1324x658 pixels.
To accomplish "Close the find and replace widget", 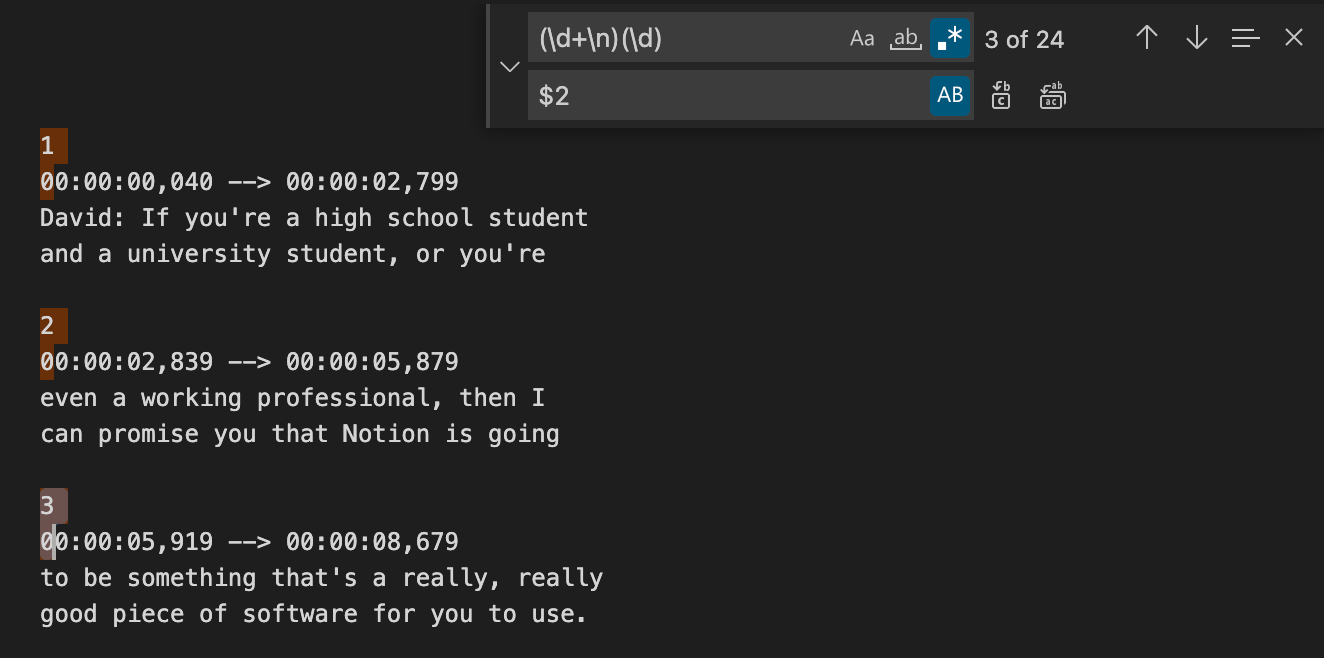I will (x=1294, y=39).
